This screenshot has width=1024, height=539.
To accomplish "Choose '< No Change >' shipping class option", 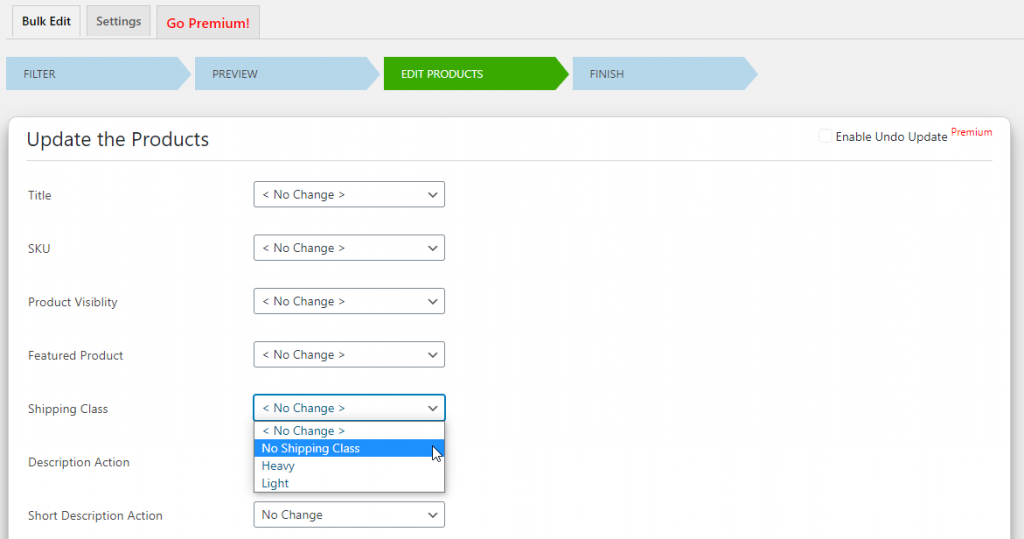I will tap(304, 431).
